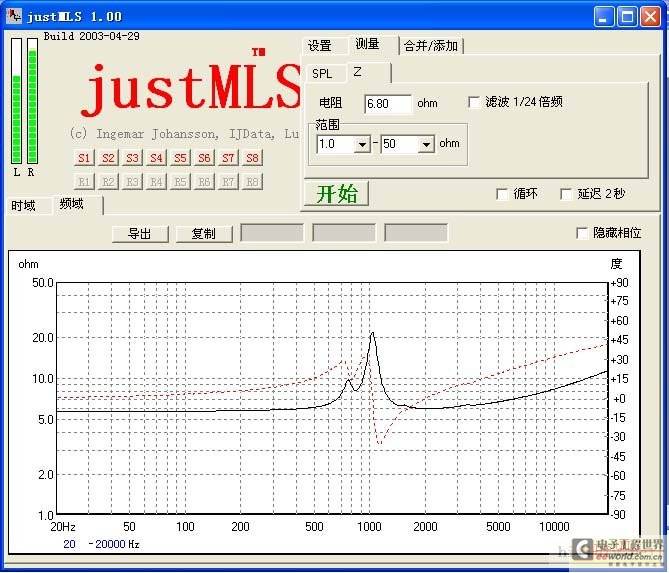
Task: Click the green 开始 start button
Action: coord(337,194)
